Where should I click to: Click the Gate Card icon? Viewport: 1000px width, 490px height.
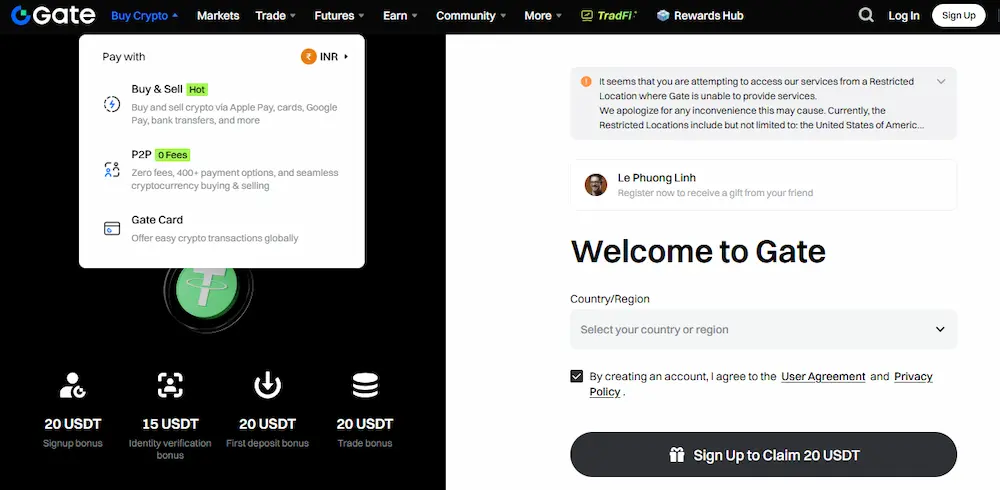[112, 228]
